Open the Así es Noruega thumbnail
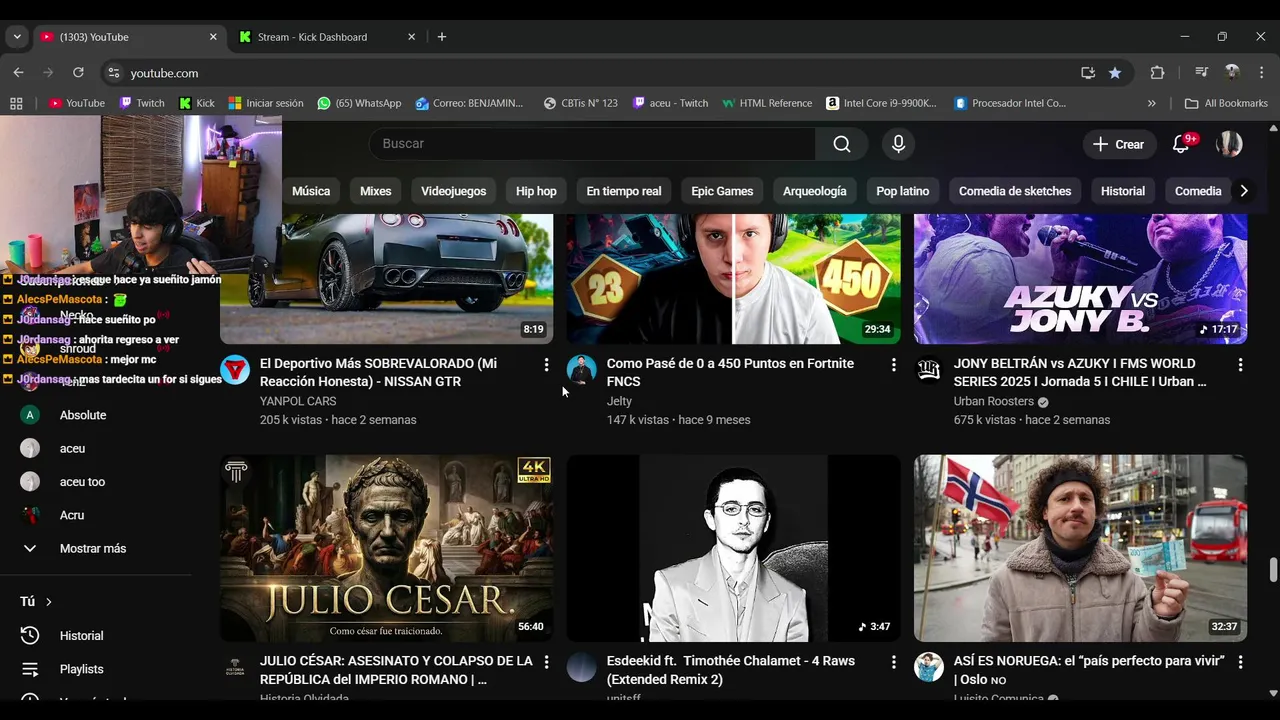 [1080, 548]
